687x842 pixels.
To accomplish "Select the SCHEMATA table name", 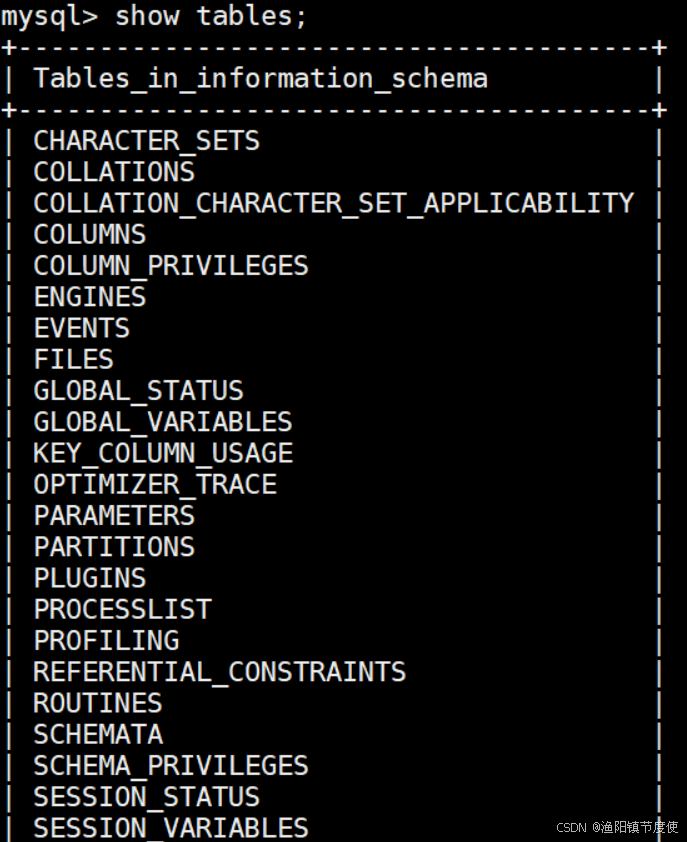I will [98, 735].
